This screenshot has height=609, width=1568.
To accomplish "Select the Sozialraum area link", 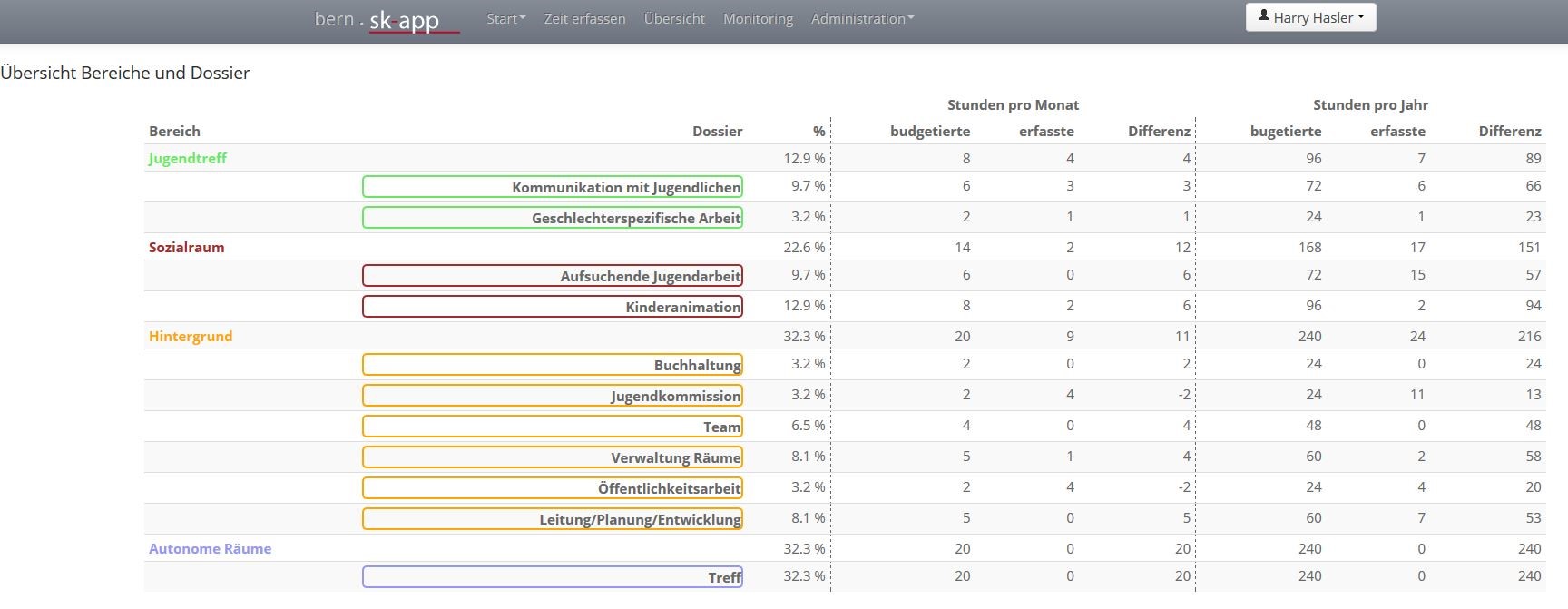I will 187,248.
